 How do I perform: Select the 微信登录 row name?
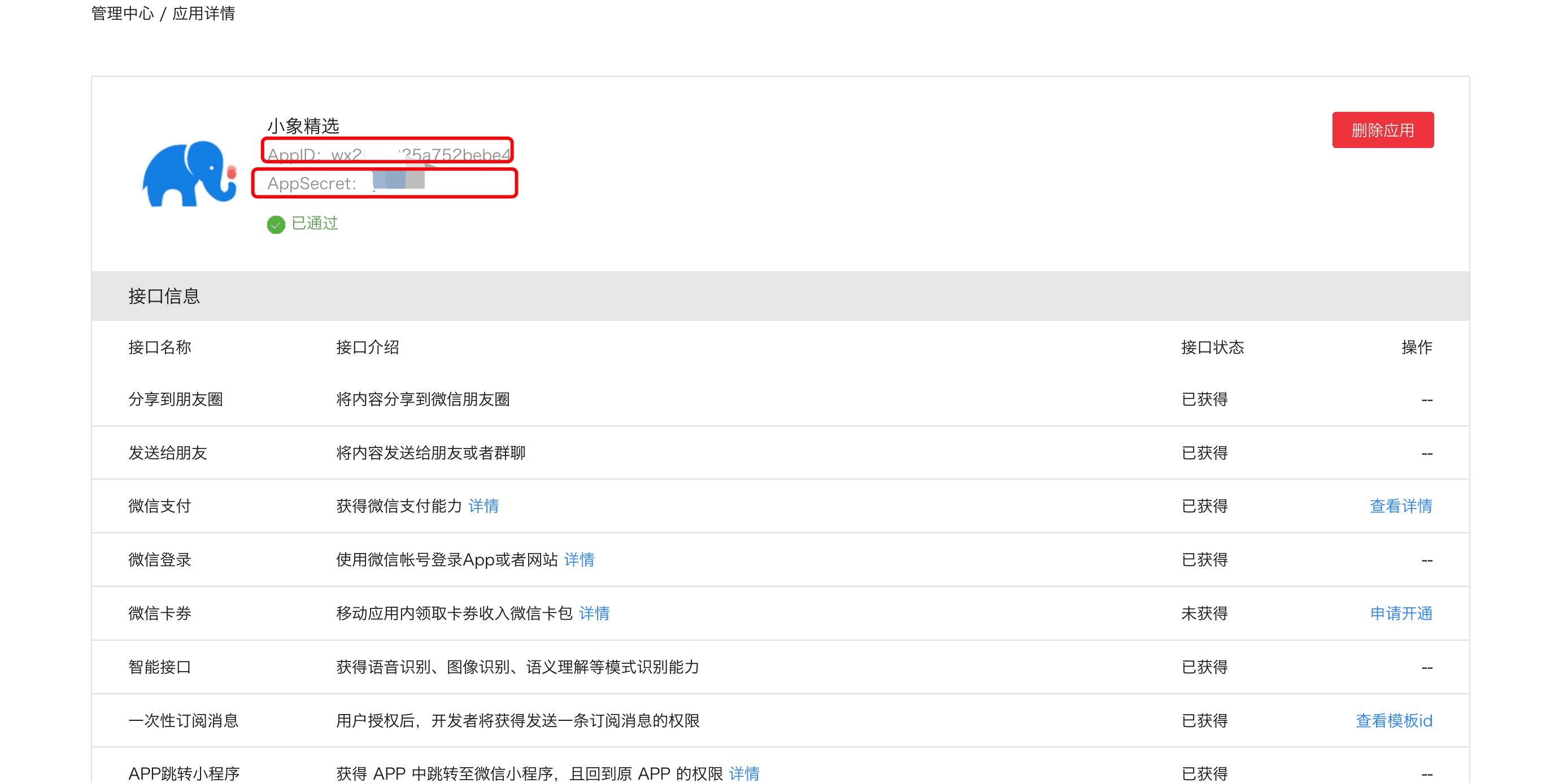[x=159, y=559]
